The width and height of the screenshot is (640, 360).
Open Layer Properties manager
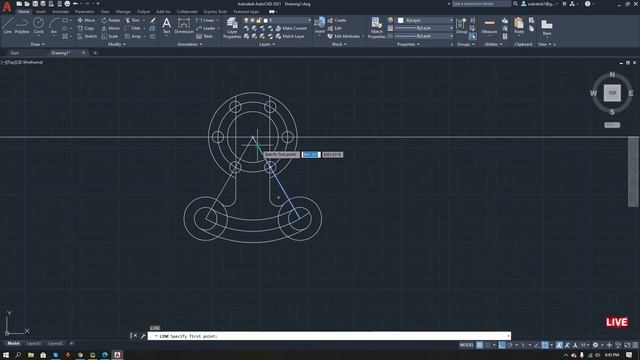point(232,28)
